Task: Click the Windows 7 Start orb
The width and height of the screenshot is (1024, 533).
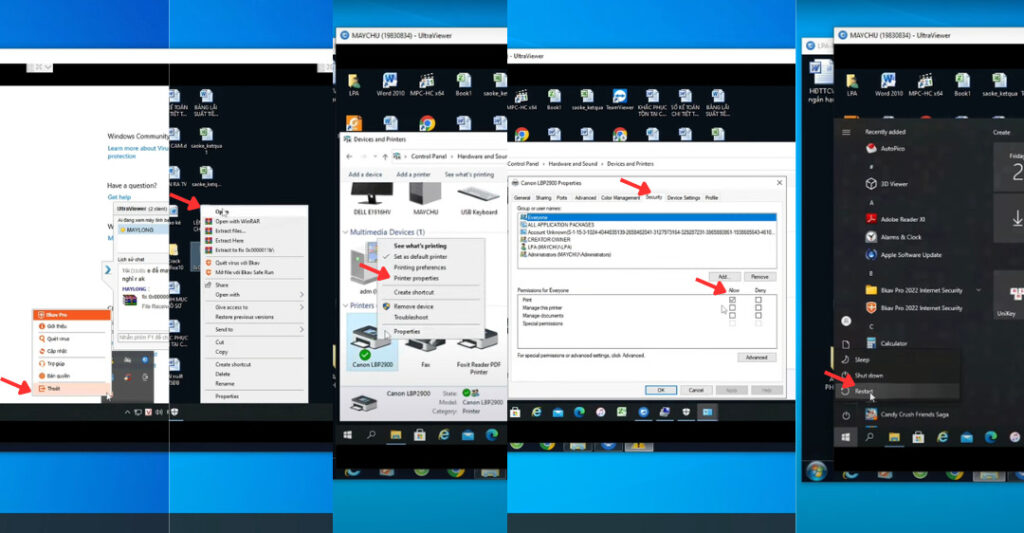Action: 816,471
